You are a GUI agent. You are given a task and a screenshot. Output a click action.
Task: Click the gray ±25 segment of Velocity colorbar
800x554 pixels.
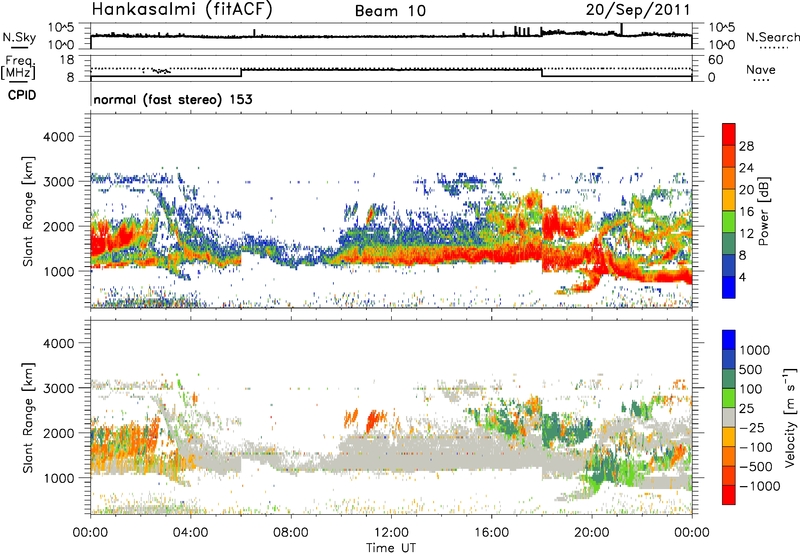pyautogui.click(x=729, y=417)
